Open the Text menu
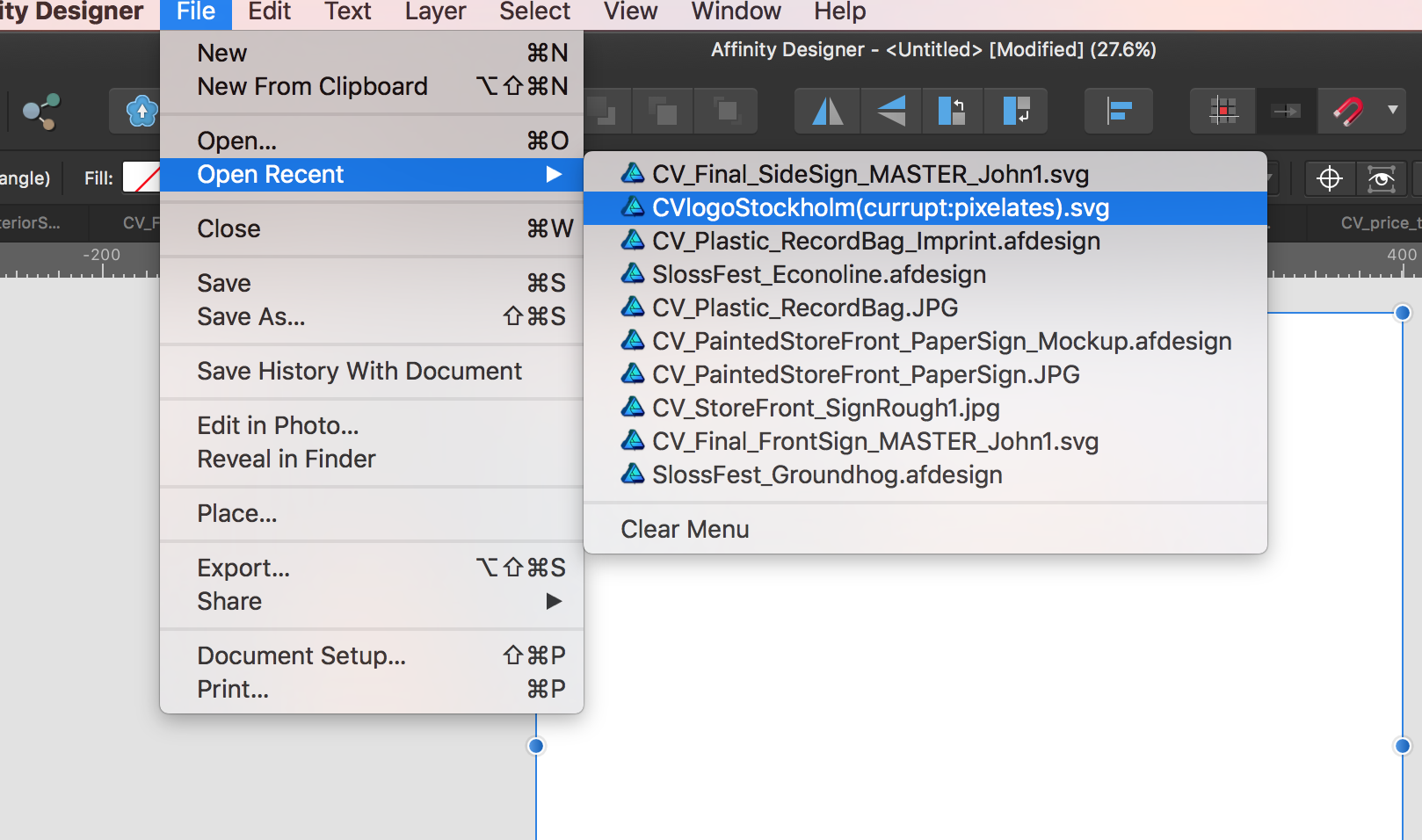 coord(348,11)
